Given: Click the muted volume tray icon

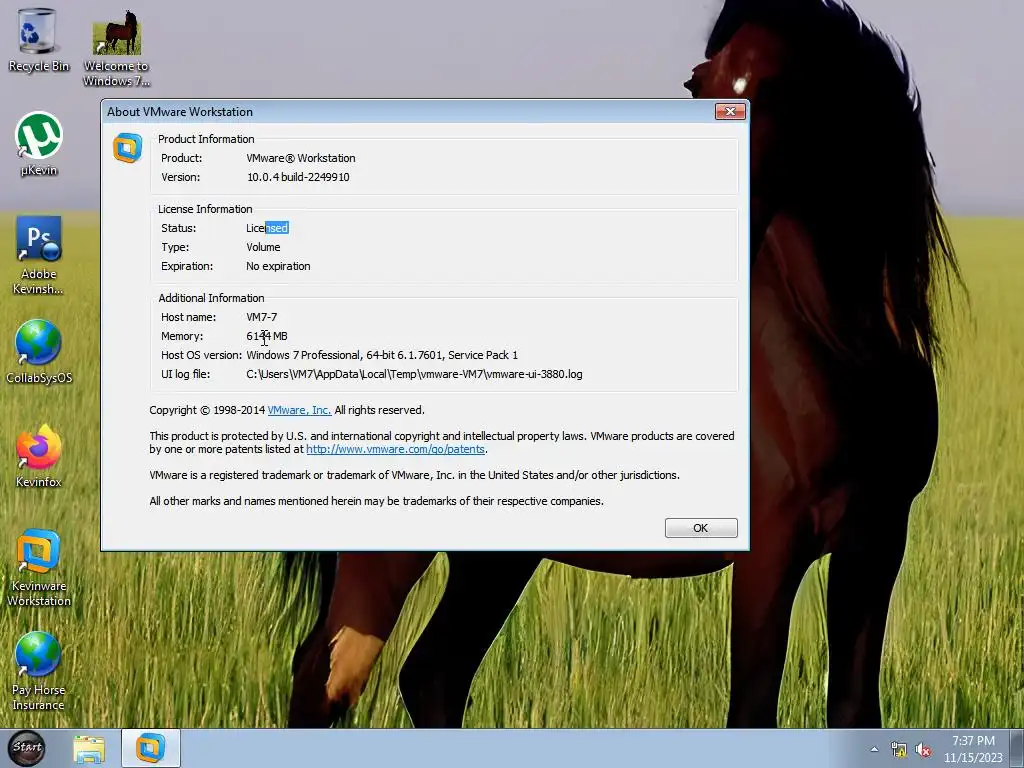Looking at the screenshot, I should [923, 750].
